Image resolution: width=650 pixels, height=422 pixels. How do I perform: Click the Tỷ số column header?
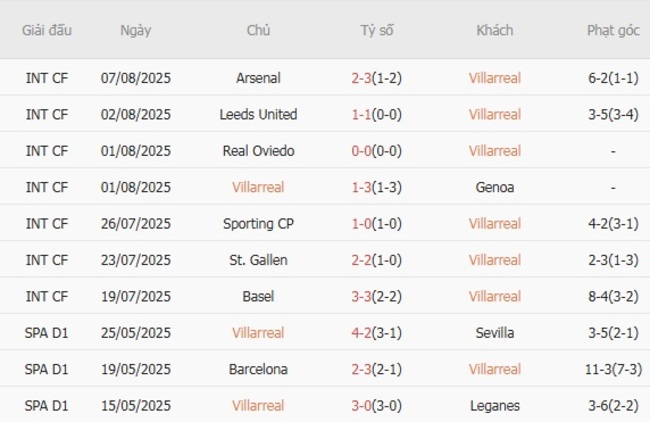[376, 30]
